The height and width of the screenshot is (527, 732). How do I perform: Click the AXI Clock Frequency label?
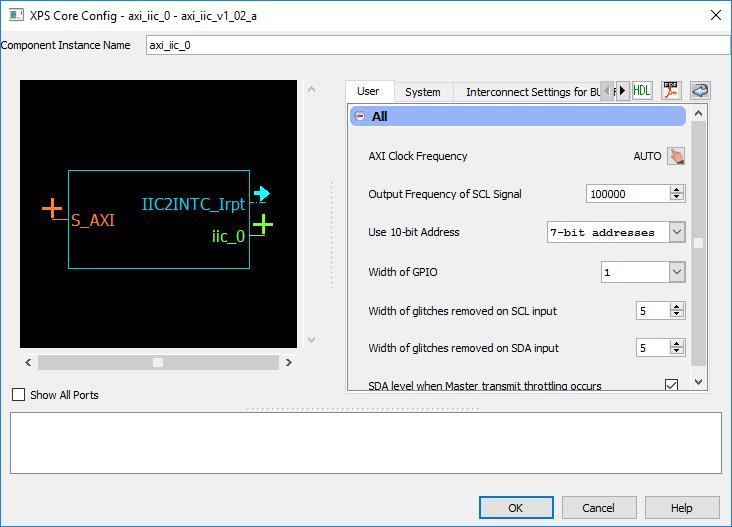click(x=418, y=156)
